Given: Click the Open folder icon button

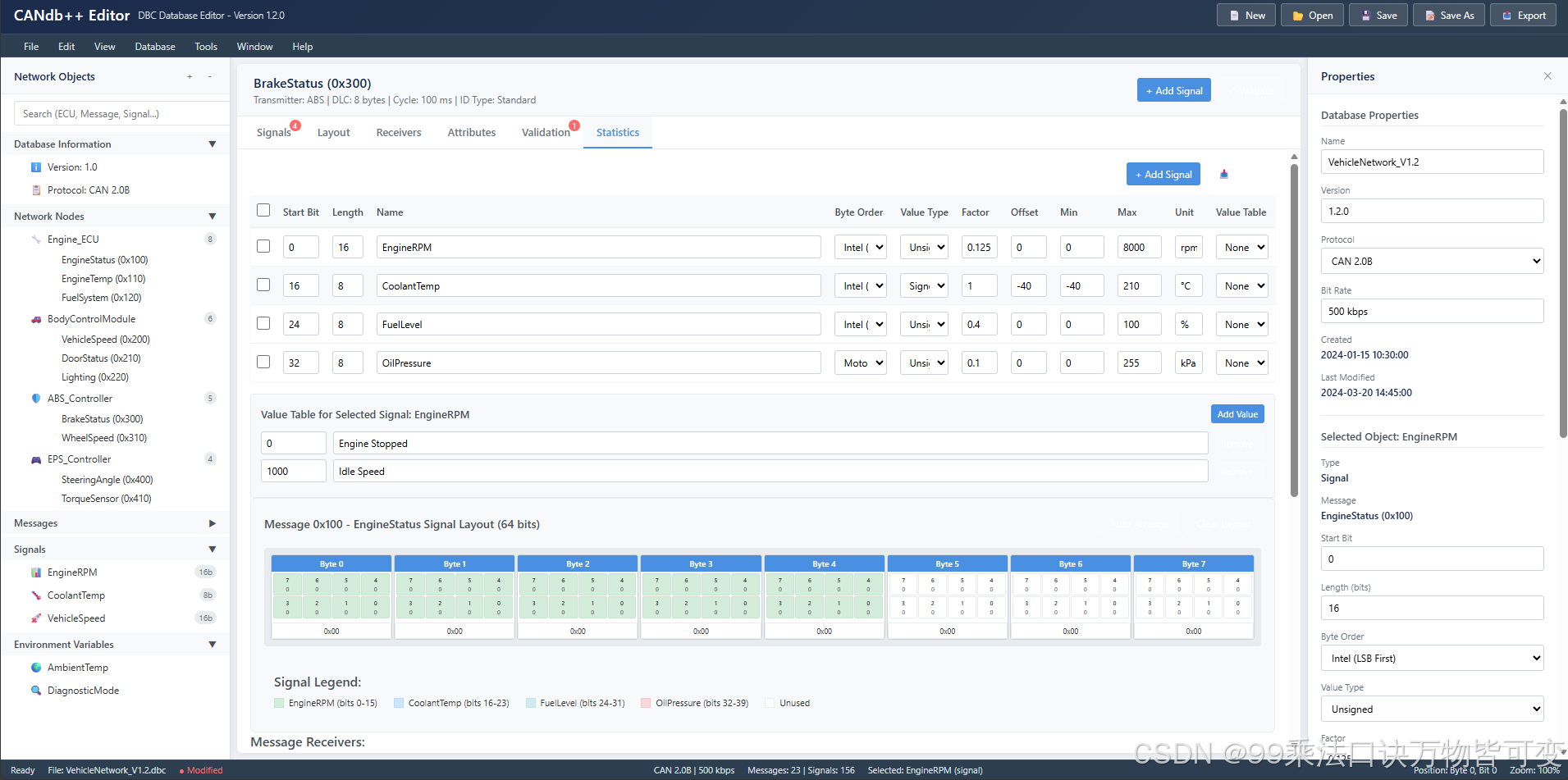Looking at the screenshot, I should pos(1312,16).
